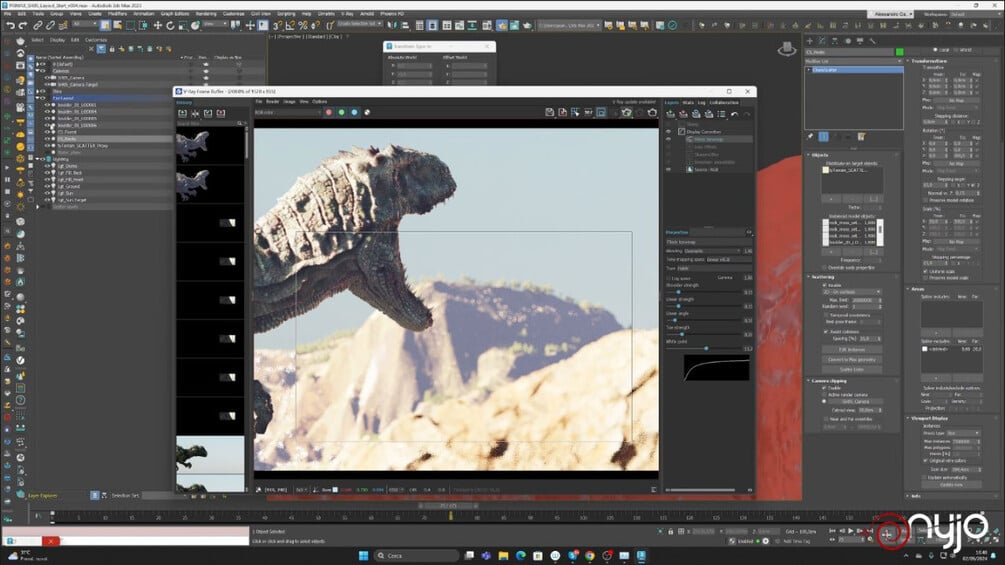Click the Customize menu in Scene Explorer
Image resolution: width=1005 pixels, height=565 pixels.
coord(96,40)
